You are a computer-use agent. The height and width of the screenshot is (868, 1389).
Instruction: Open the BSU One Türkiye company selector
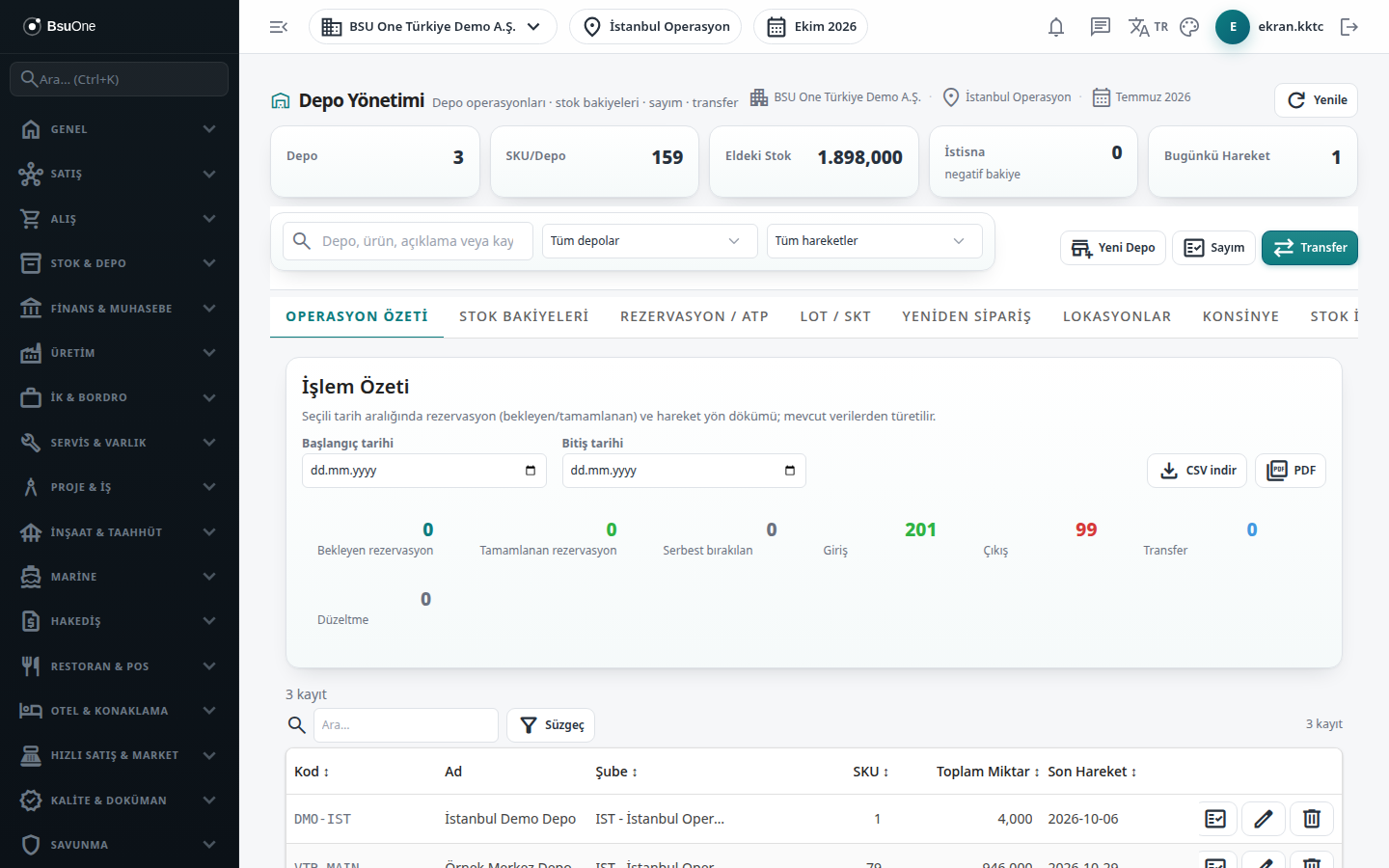[433, 27]
